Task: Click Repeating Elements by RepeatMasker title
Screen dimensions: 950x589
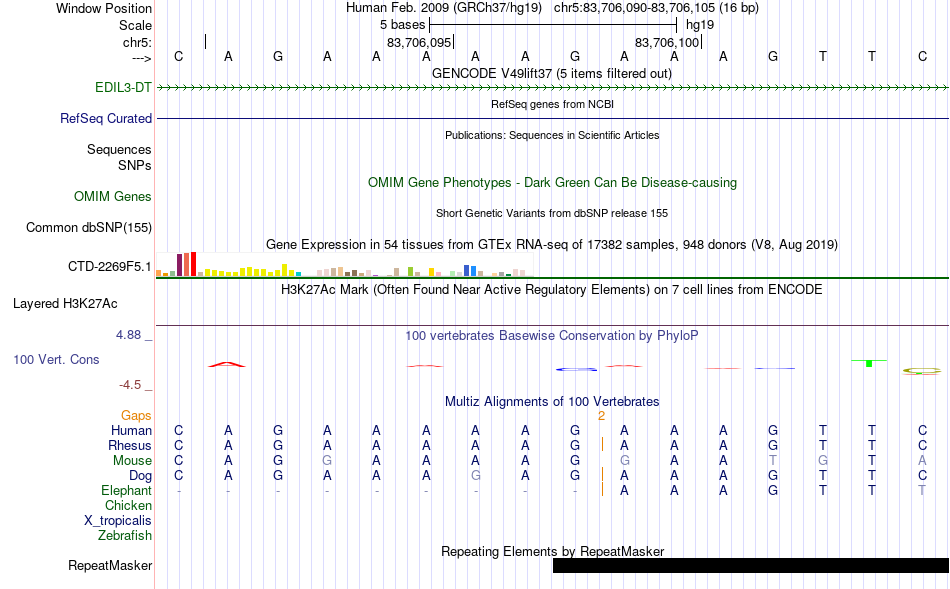Action: coord(553,551)
